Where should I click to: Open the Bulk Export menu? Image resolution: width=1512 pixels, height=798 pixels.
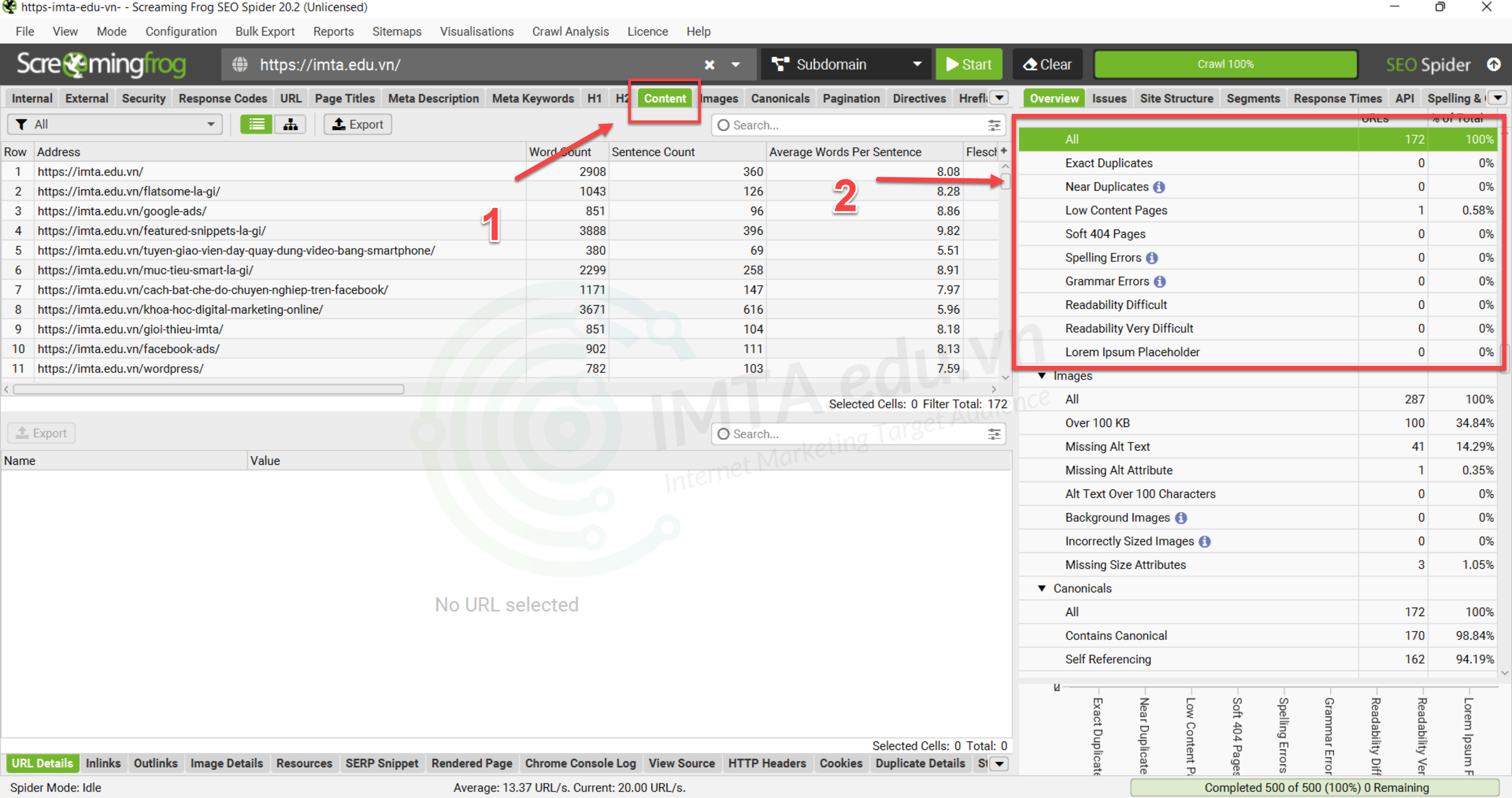[265, 31]
